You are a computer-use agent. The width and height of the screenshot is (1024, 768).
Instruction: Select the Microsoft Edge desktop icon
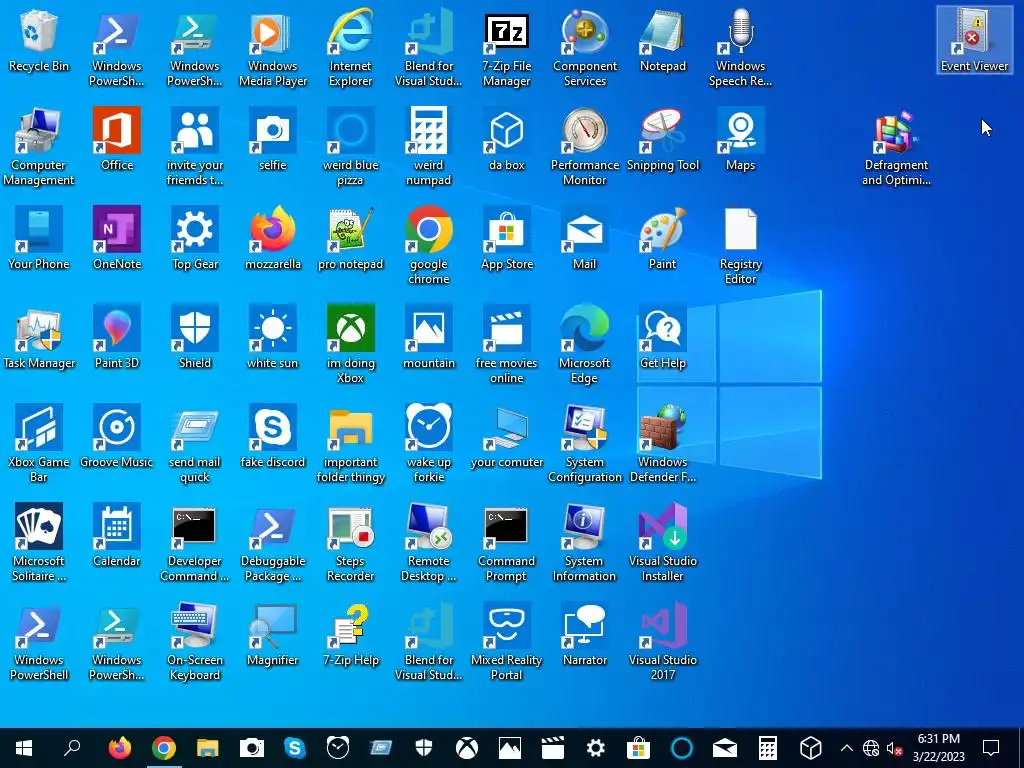585,344
